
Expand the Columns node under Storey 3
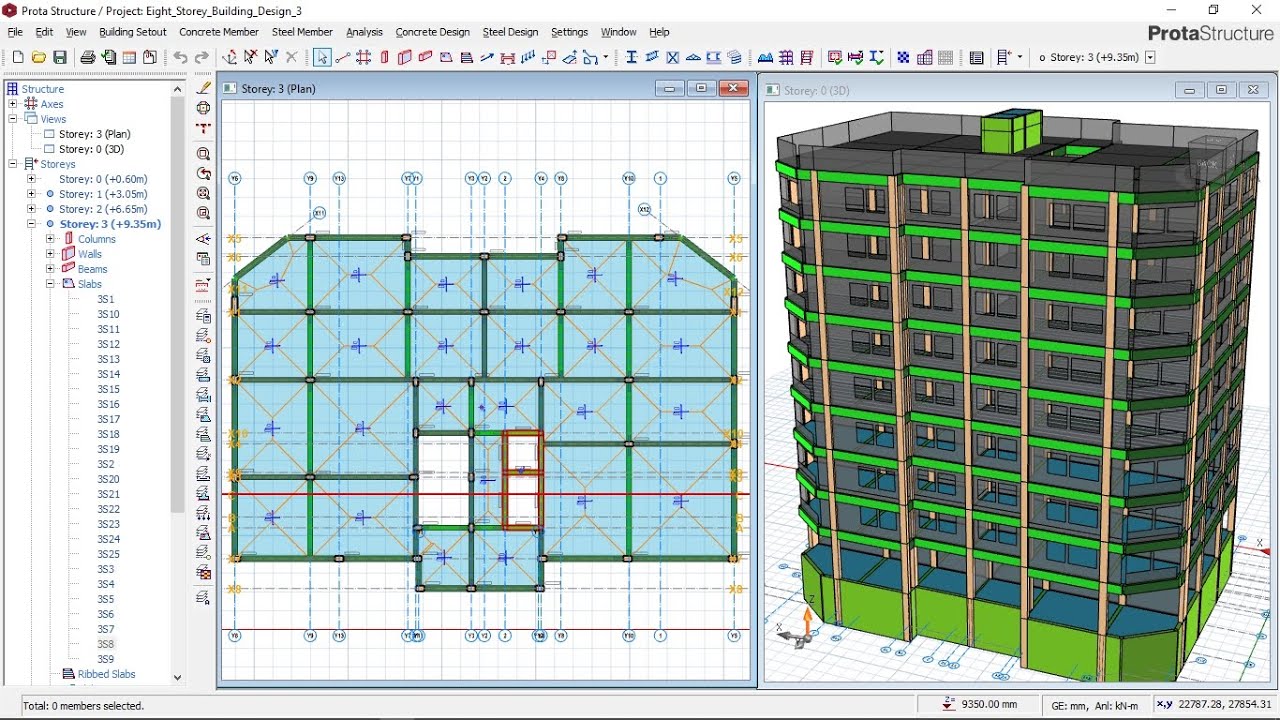pos(50,239)
